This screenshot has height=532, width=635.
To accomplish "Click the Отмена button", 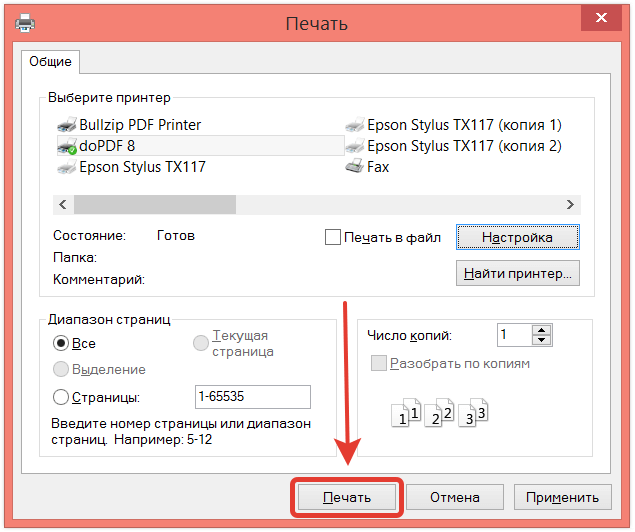I will click(x=455, y=497).
